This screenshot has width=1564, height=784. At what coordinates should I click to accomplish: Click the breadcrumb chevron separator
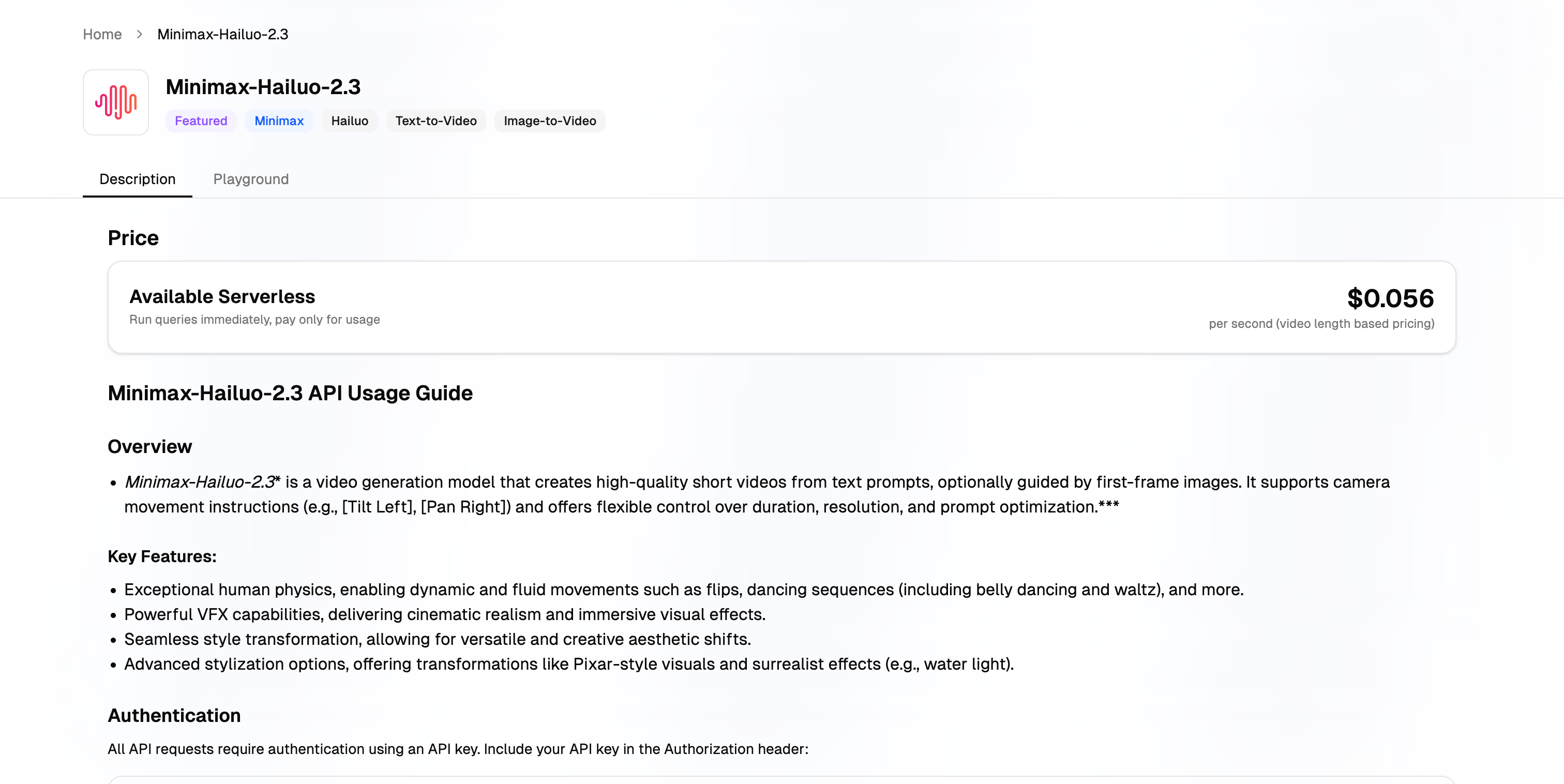[140, 34]
